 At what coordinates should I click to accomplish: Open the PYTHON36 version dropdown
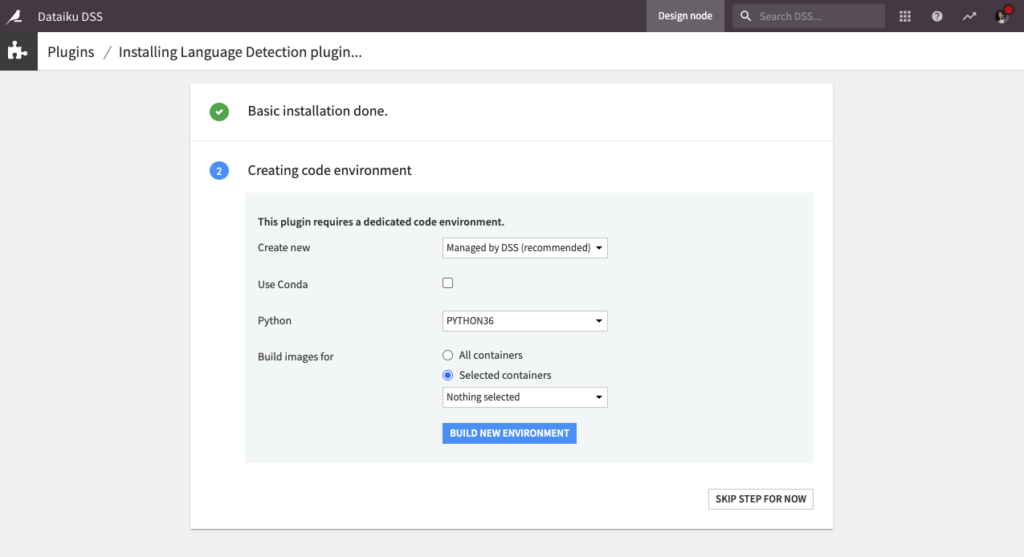(524, 321)
